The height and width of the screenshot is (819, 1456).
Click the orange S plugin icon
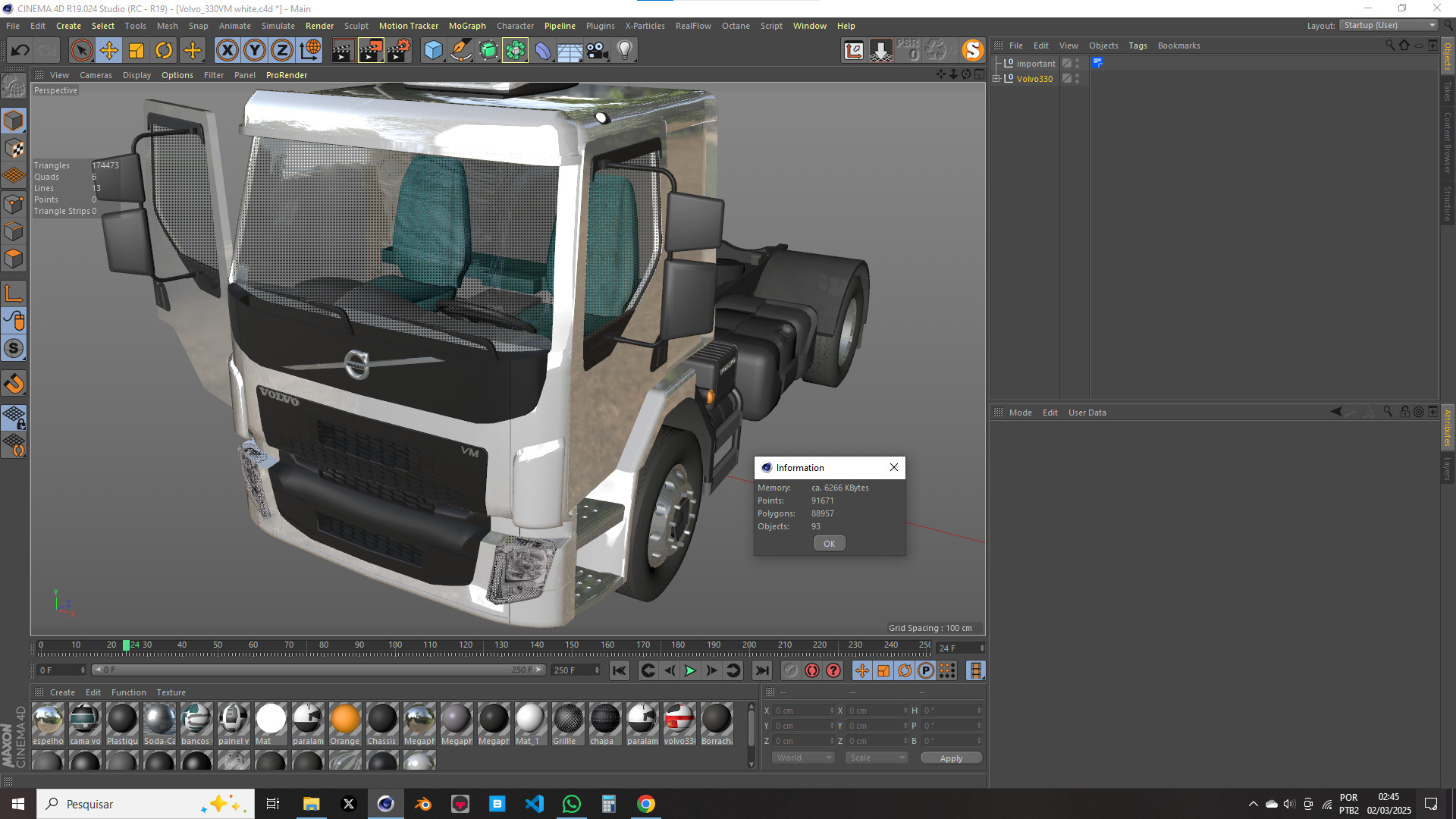tap(972, 51)
